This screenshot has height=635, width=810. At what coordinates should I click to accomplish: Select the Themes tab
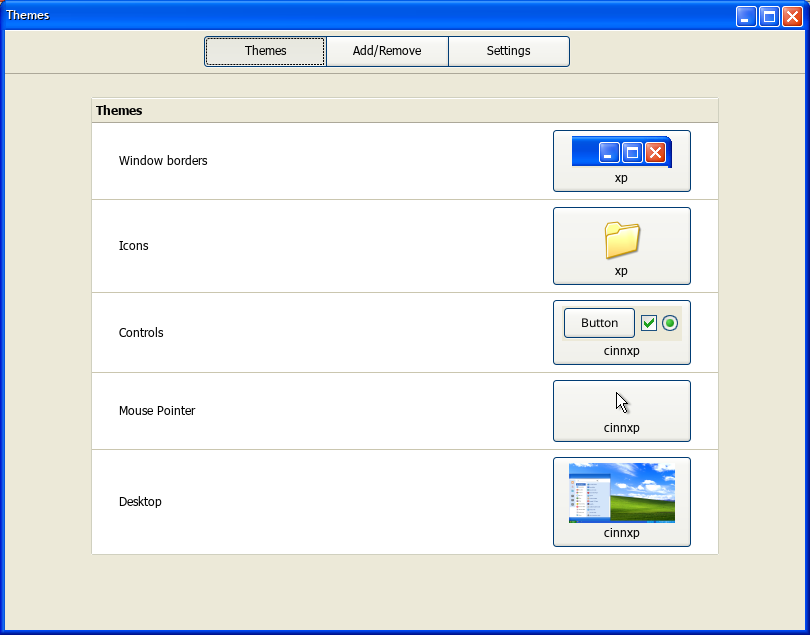pyautogui.click(x=266, y=51)
